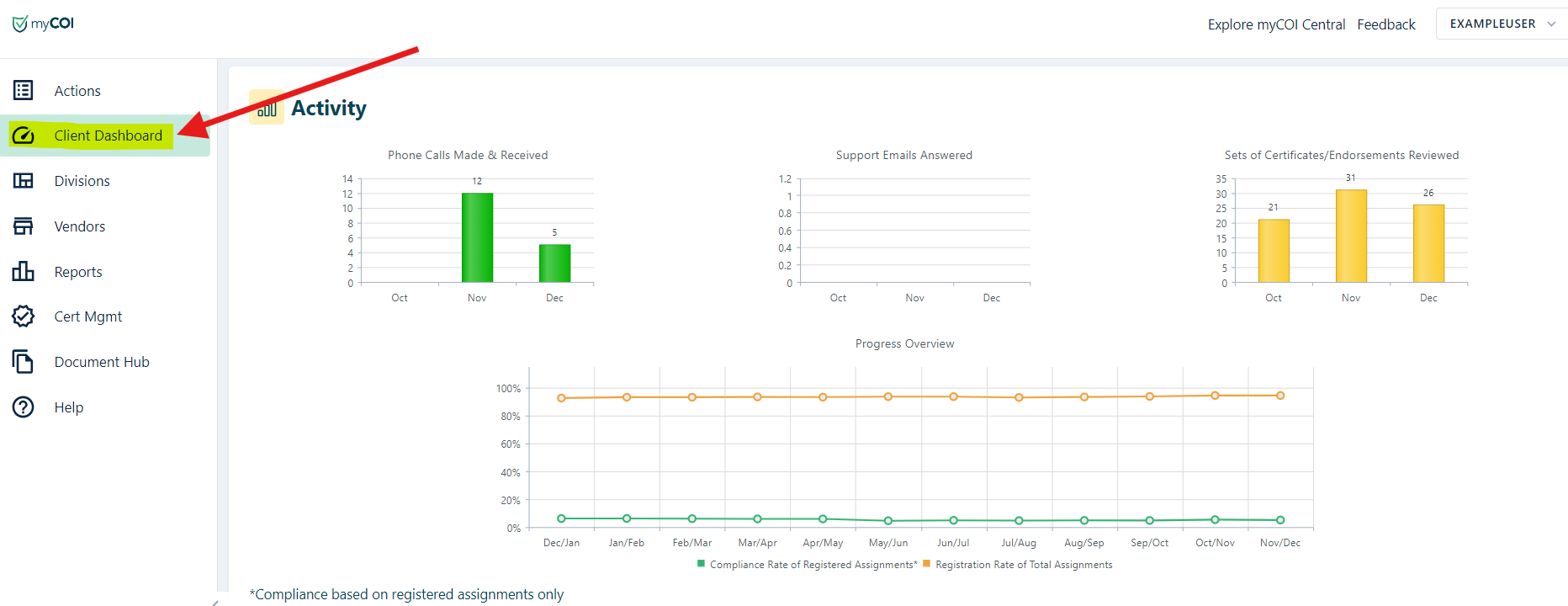Viewport: 1568px width, 606px height.
Task: Click the Actions list icon in sidebar
Action: click(24, 90)
